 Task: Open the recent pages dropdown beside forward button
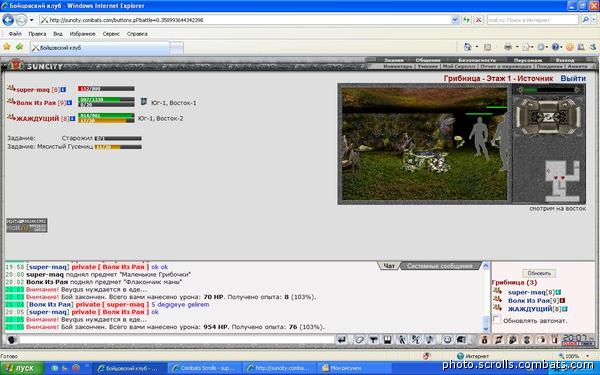pyautogui.click(x=31, y=20)
